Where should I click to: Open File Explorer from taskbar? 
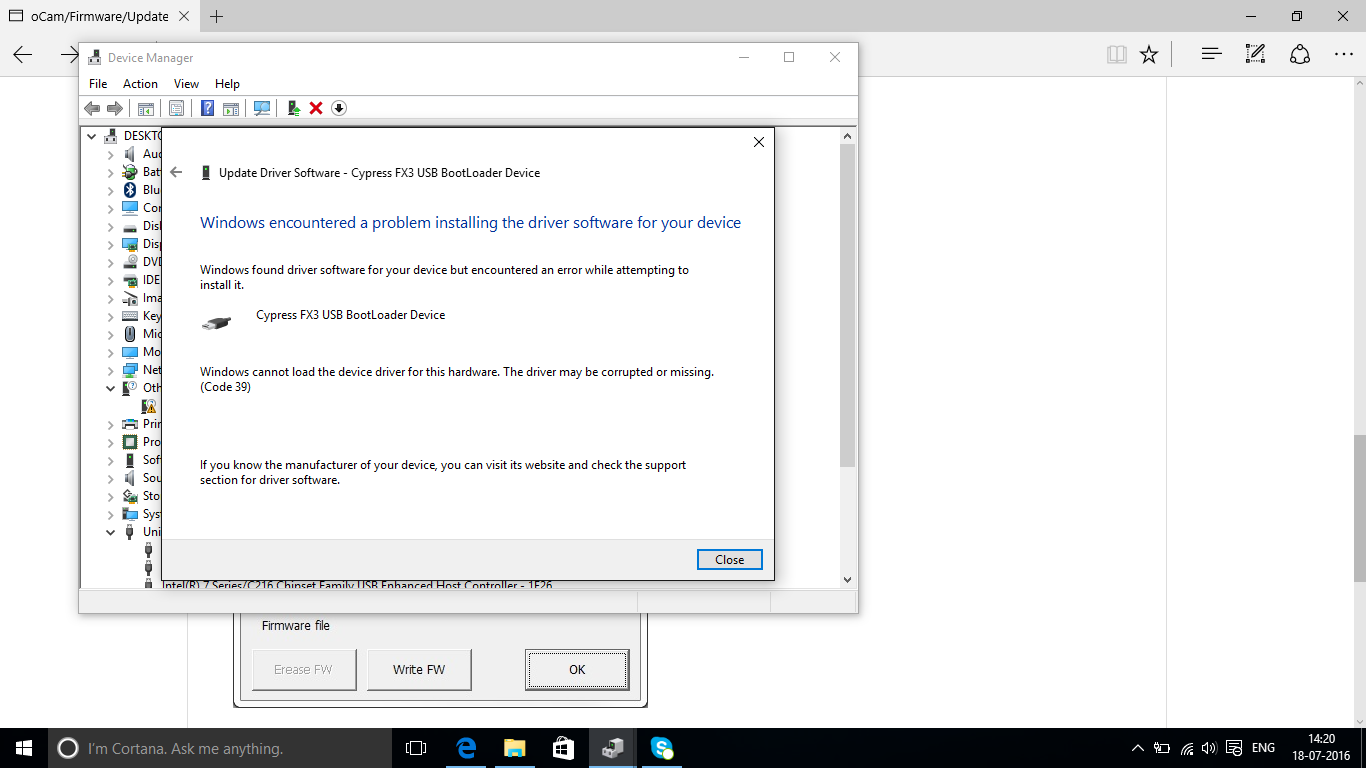(x=514, y=748)
